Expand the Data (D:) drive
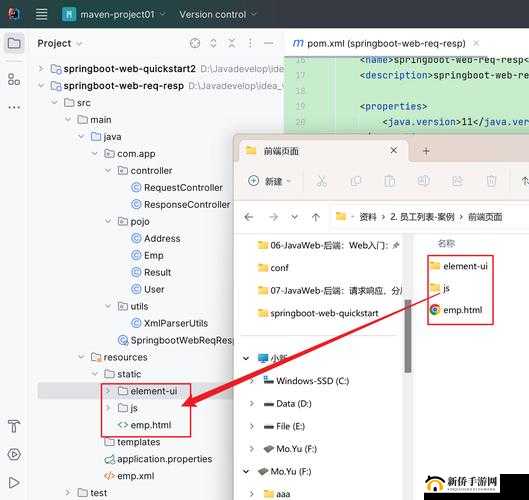Image resolution: width=529 pixels, height=500 pixels. [252, 404]
